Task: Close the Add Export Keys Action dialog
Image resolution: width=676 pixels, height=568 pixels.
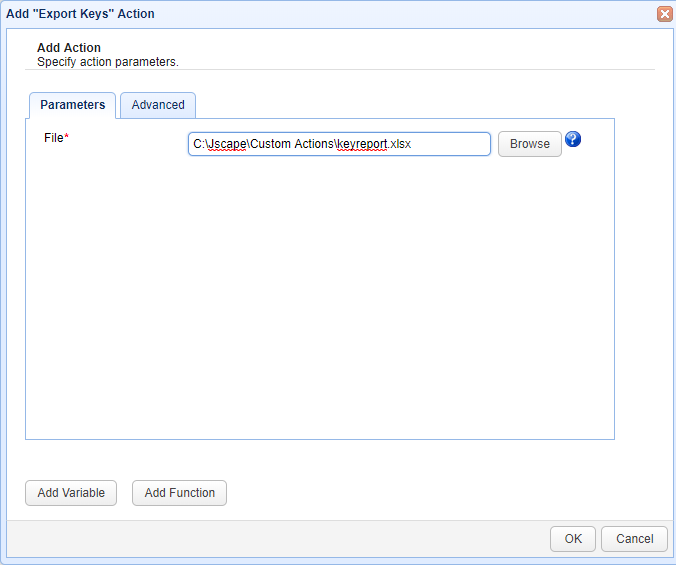Action: [664, 14]
